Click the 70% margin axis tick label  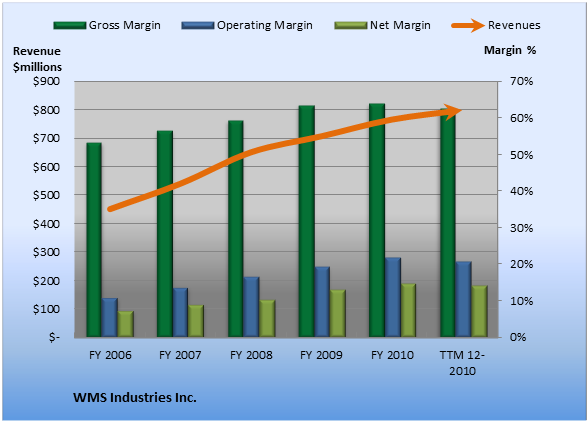[x=521, y=81]
